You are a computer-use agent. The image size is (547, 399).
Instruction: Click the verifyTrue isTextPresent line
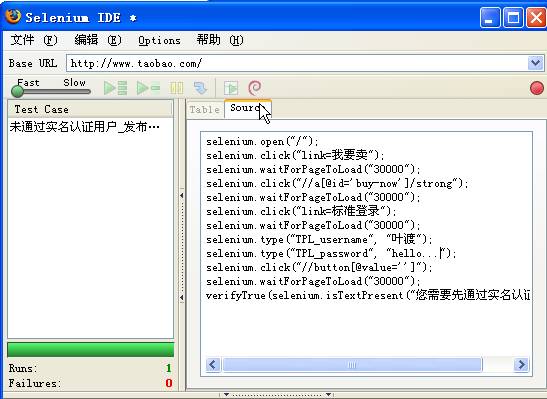(x=368, y=295)
